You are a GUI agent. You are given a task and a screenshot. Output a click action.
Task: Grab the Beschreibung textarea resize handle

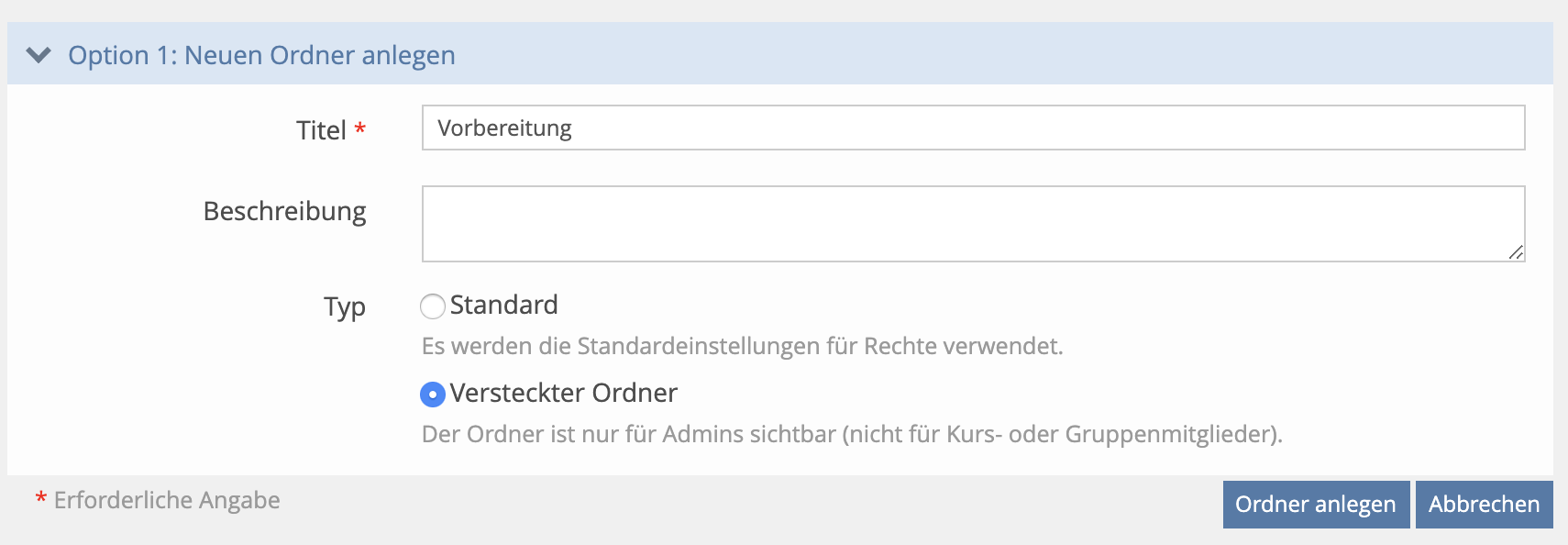[x=1516, y=252]
